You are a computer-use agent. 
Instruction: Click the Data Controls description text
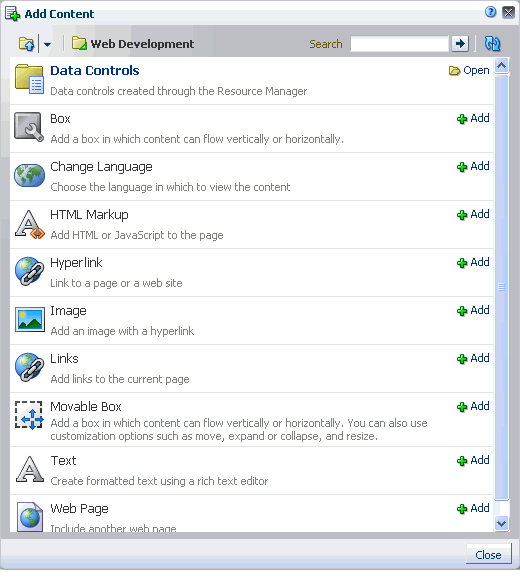coord(179,91)
